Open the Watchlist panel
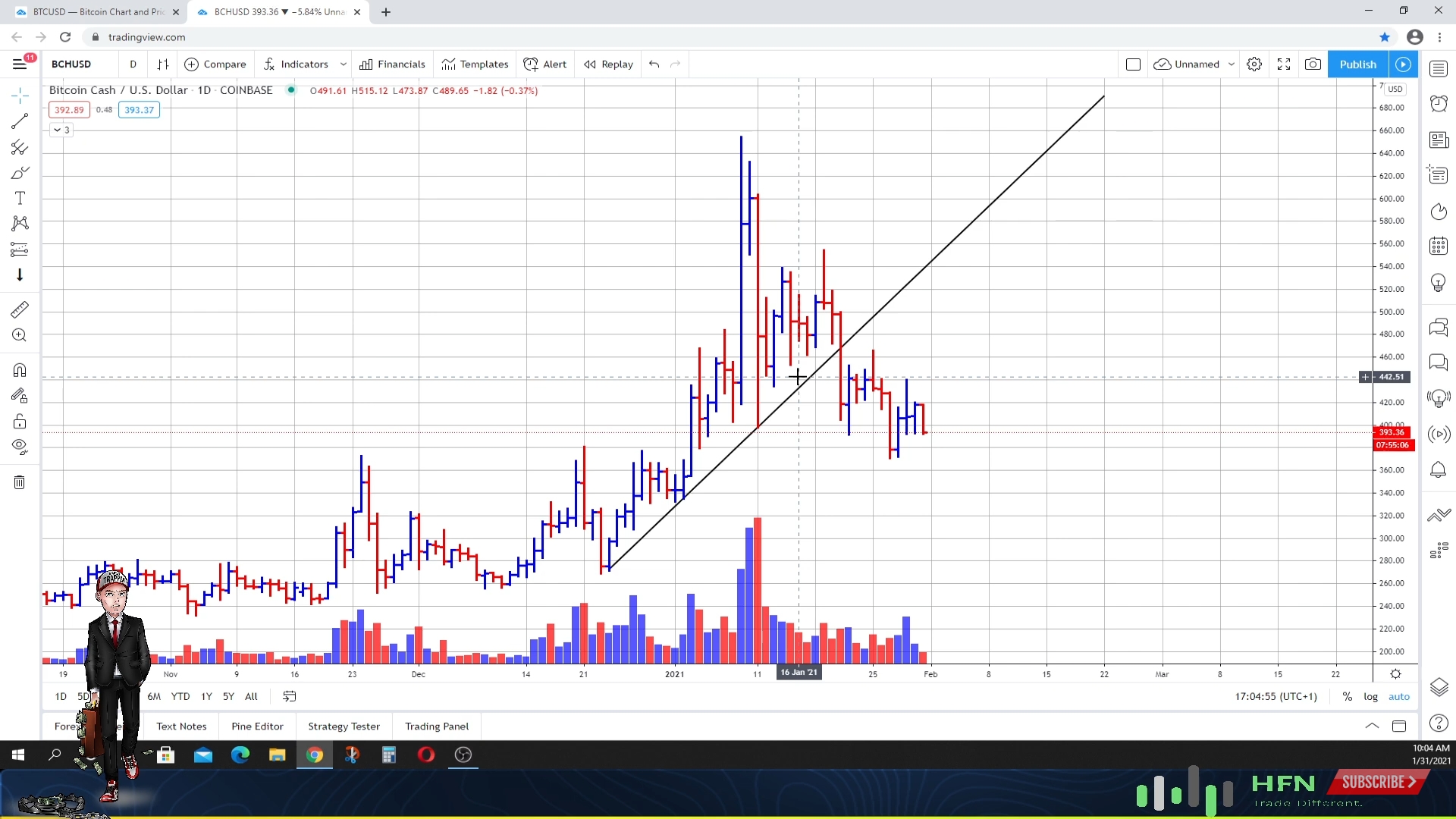1456x819 pixels. tap(1439, 69)
